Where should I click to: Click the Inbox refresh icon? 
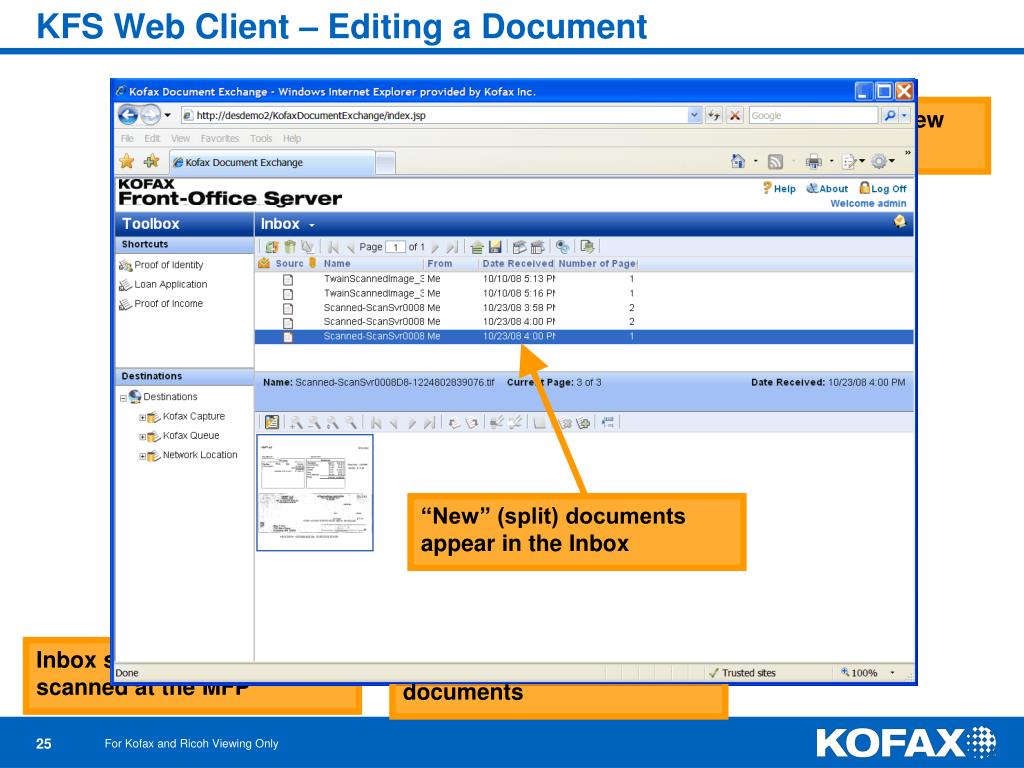(x=272, y=247)
